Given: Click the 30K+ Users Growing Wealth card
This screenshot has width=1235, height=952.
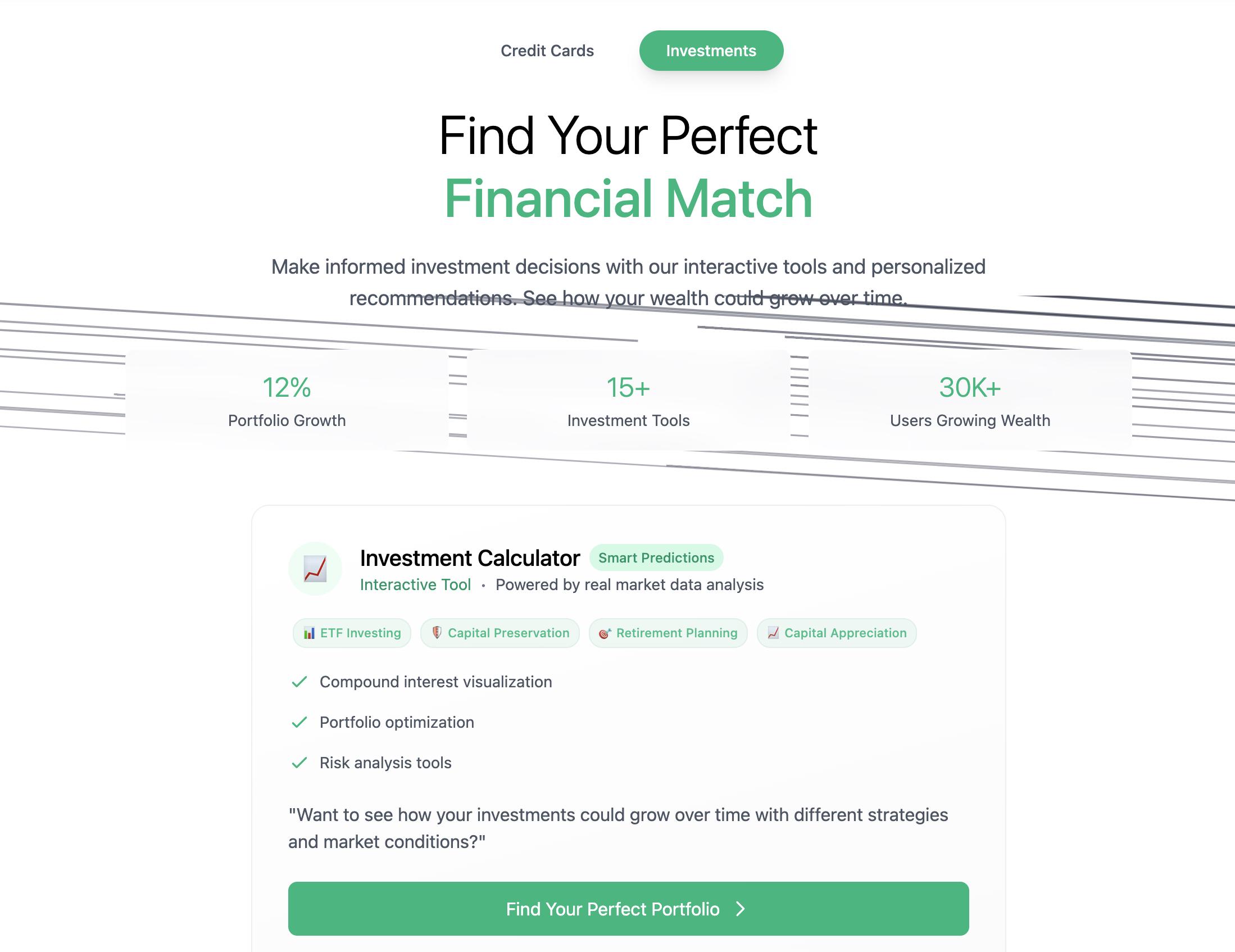Looking at the screenshot, I should [x=970, y=400].
